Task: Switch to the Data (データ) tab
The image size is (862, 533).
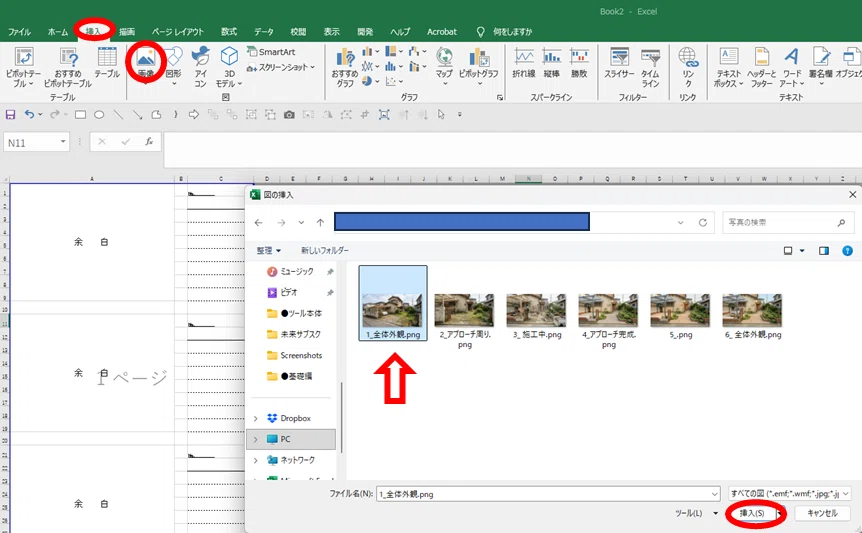Action: click(x=264, y=32)
